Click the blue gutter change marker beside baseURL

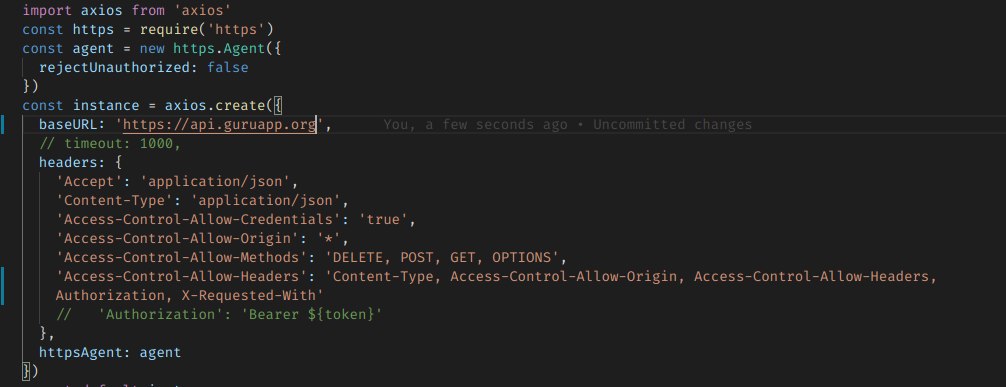coord(2,125)
